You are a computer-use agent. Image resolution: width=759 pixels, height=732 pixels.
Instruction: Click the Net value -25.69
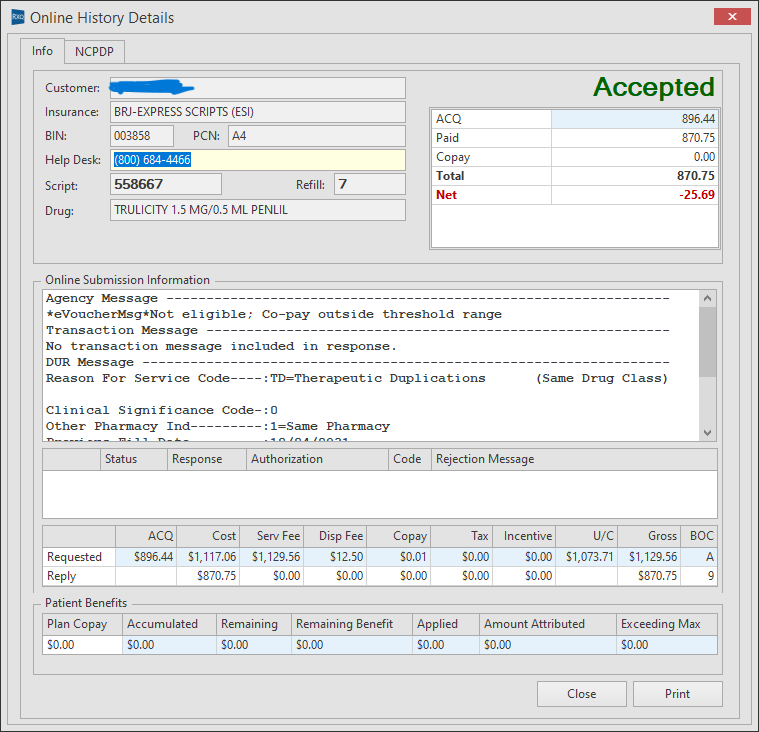pyautogui.click(x=634, y=195)
